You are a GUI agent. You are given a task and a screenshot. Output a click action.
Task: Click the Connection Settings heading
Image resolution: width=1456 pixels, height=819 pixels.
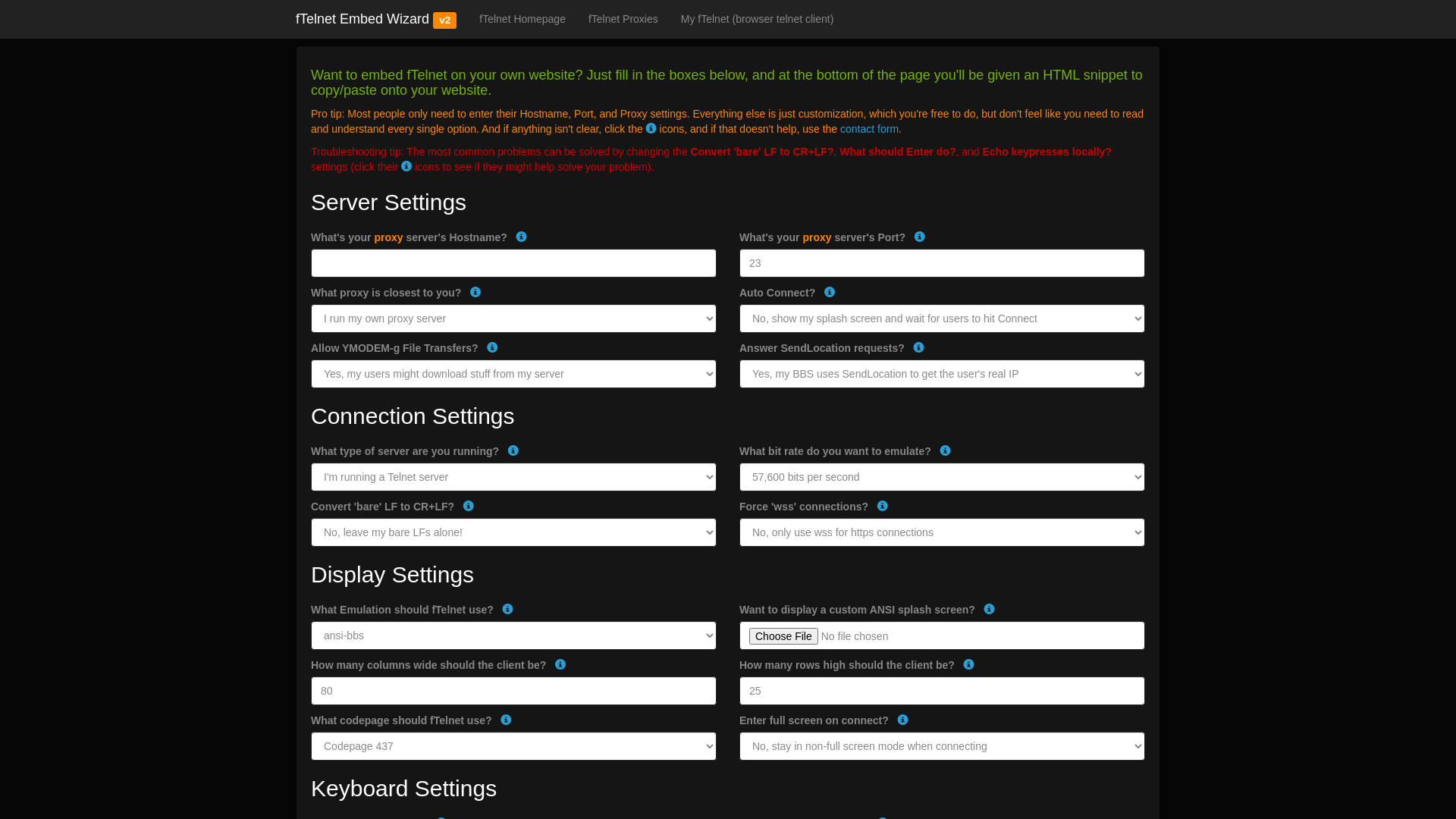point(413,416)
